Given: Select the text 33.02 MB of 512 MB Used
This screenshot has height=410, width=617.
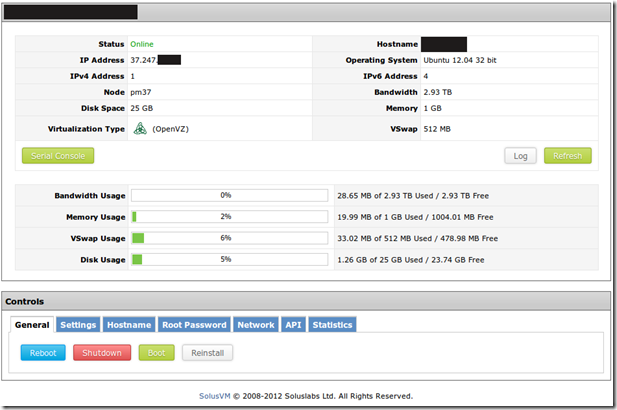Looking at the screenshot, I should (384, 238).
